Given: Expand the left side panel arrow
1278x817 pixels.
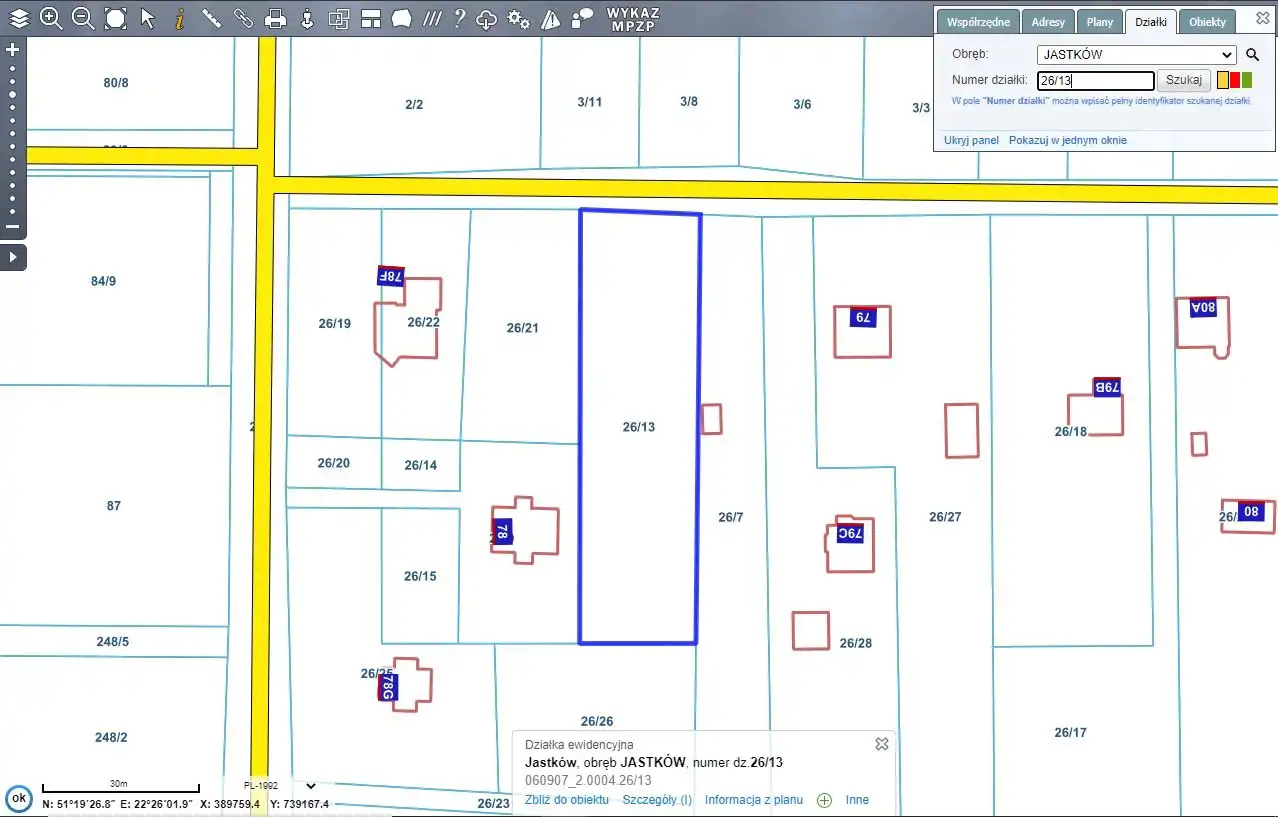Looking at the screenshot, I should click(13, 257).
